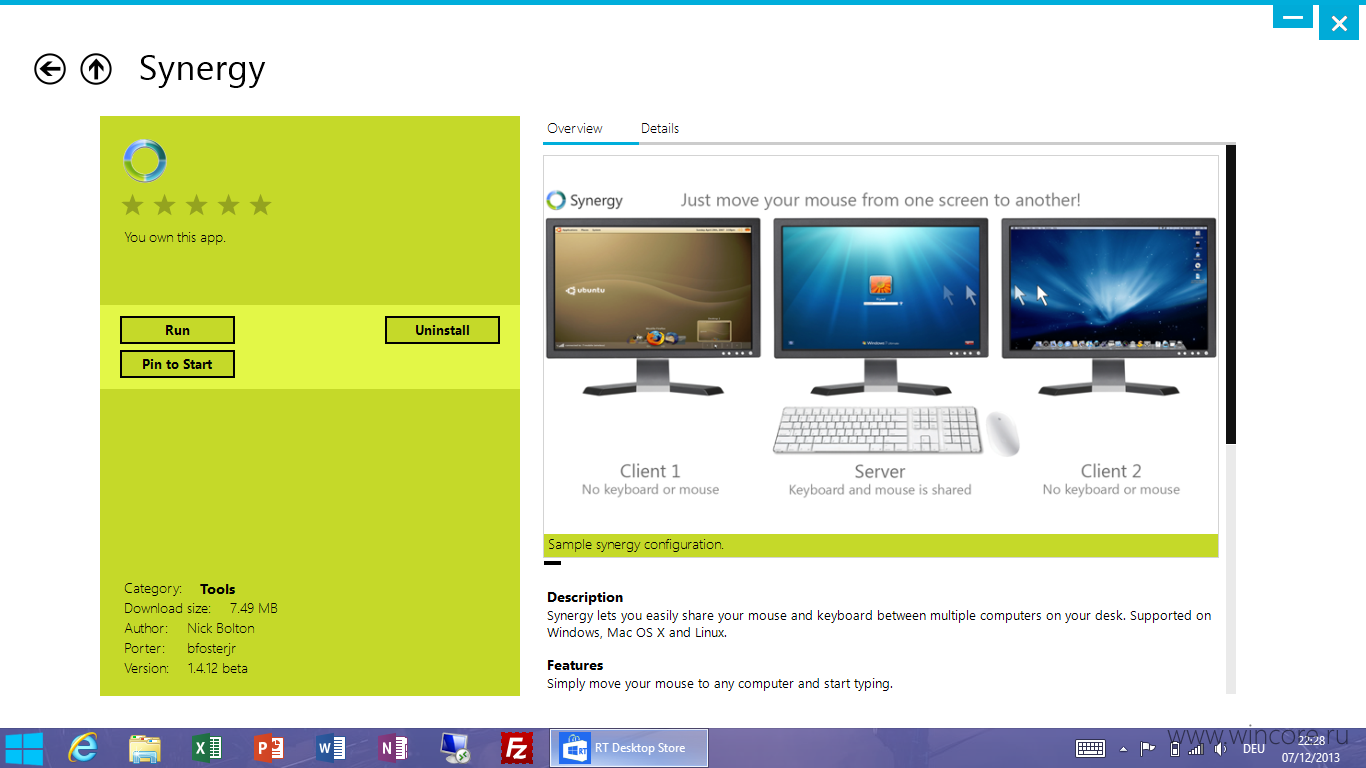
Task: Close the store window
Action: (x=1339, y=23)
